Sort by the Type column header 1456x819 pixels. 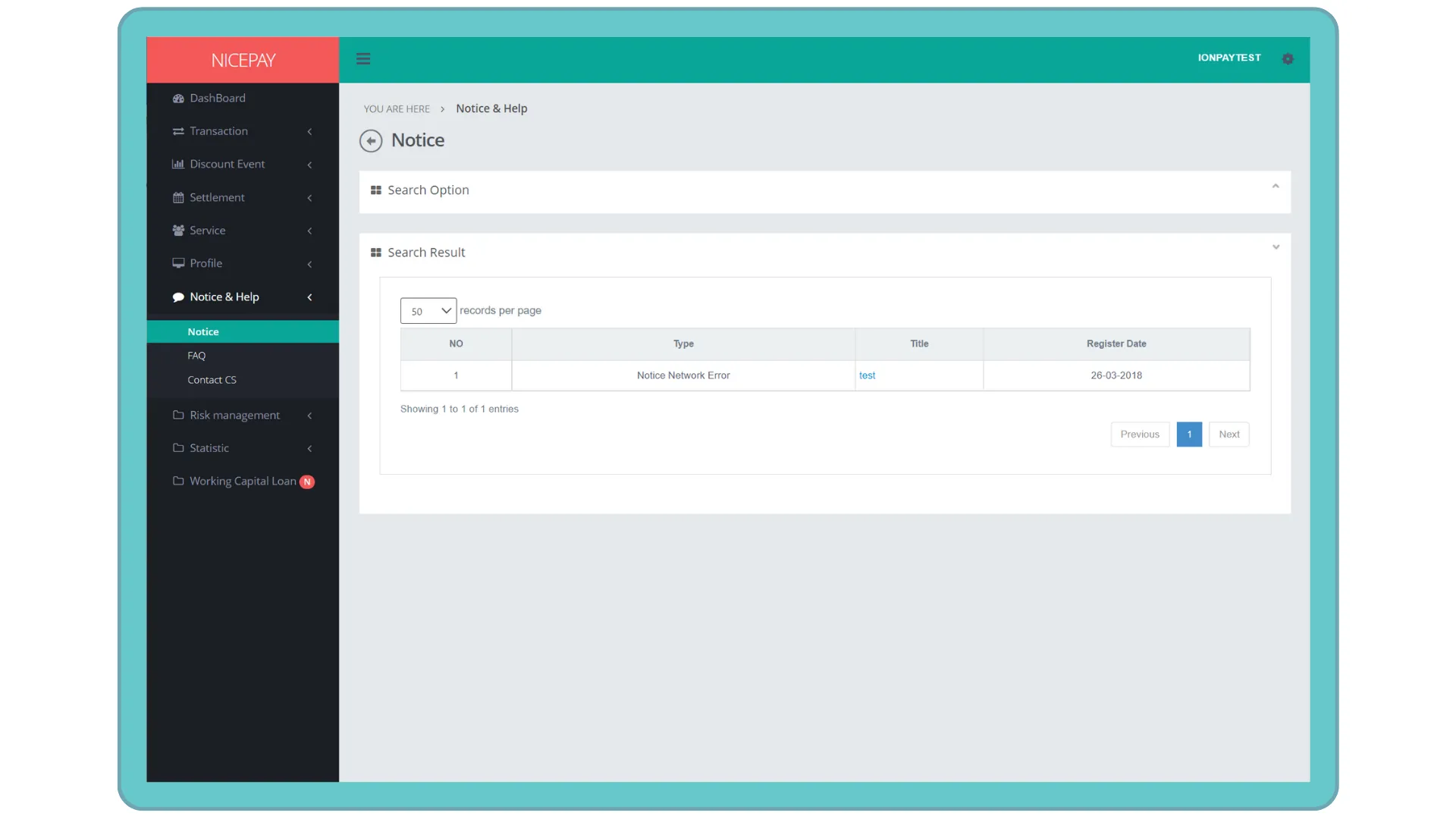(x=683, y=344)
